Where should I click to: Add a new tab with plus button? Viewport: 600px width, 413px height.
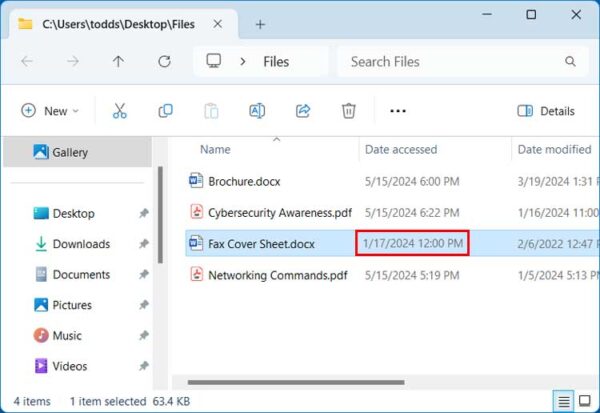[x=260, y=24]
